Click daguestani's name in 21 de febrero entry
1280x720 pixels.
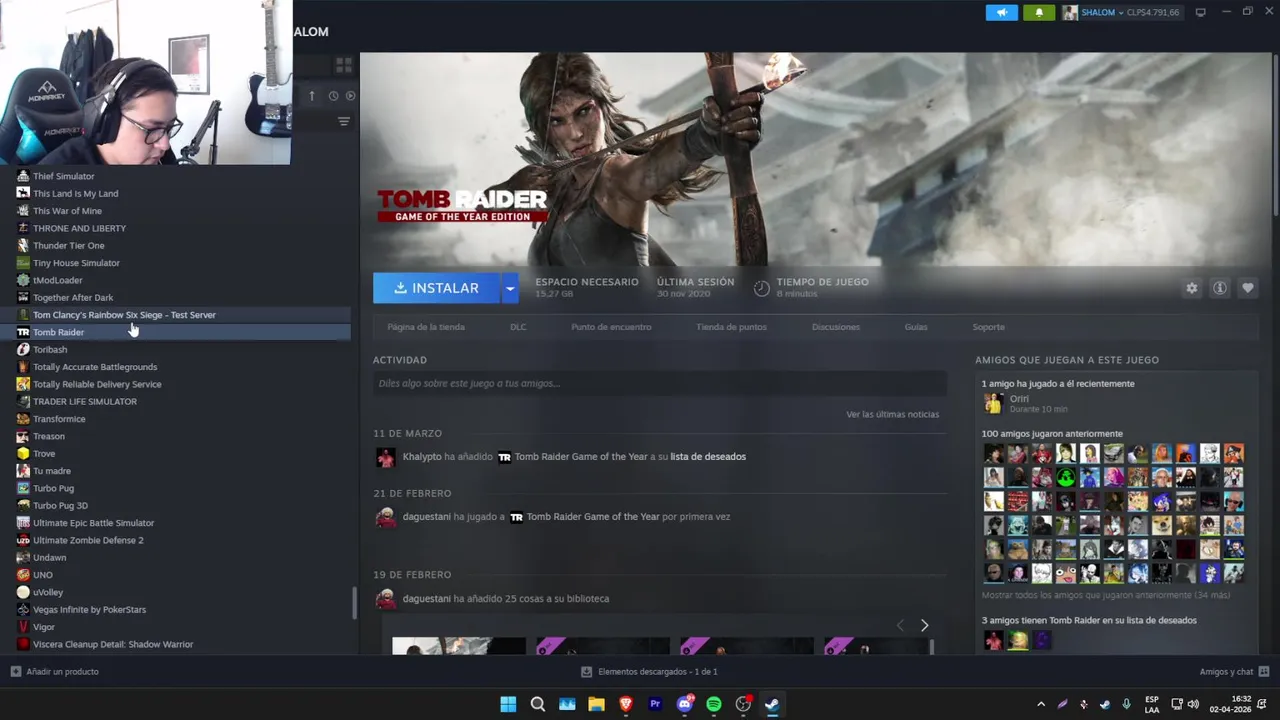[x=426, y=517]
